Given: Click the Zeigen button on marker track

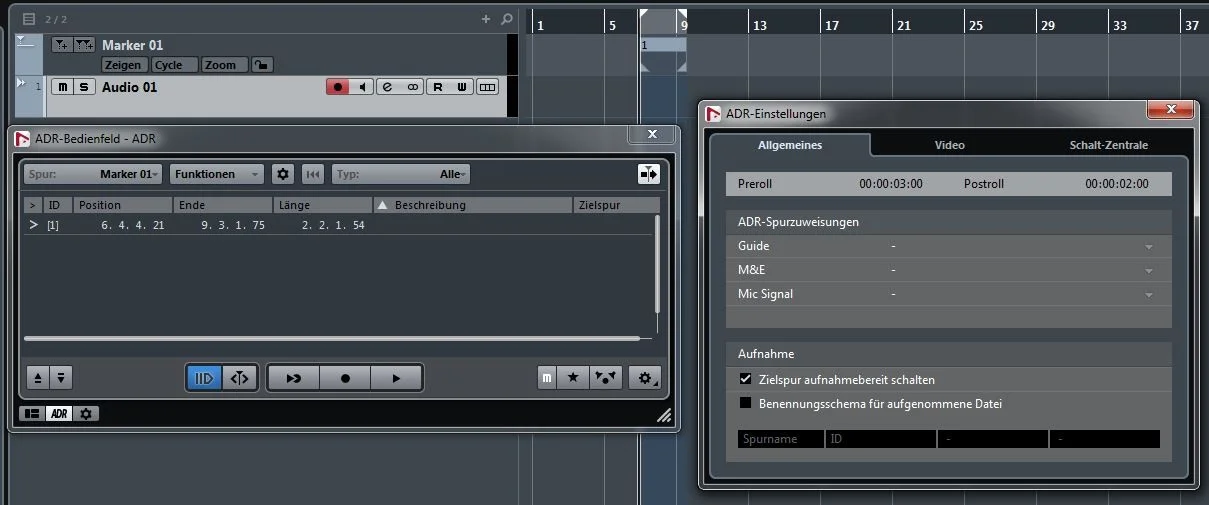Looking at the screenshot, I should tap(124, 65).
